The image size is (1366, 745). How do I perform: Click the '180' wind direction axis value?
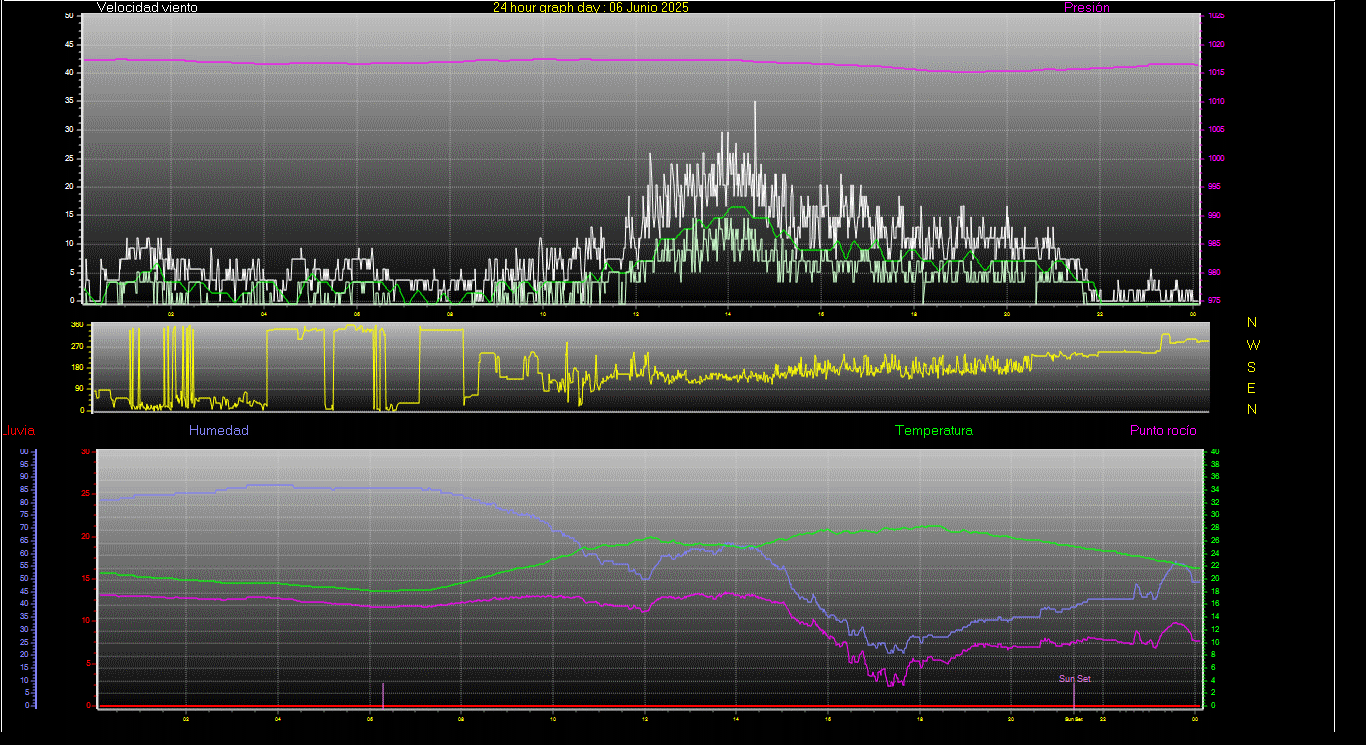pyautogui.click(x=76, y=368)
